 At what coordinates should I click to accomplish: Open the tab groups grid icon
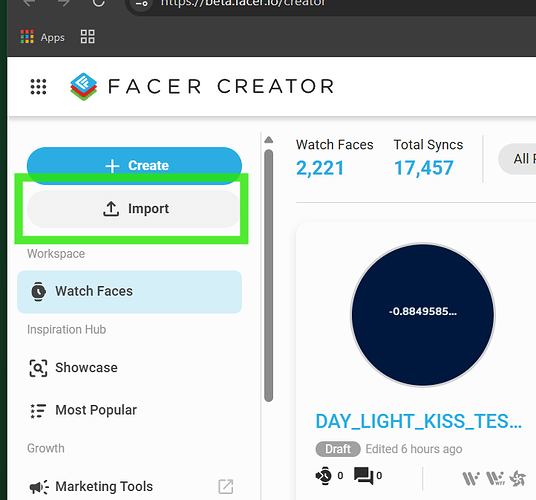point(88,37)
